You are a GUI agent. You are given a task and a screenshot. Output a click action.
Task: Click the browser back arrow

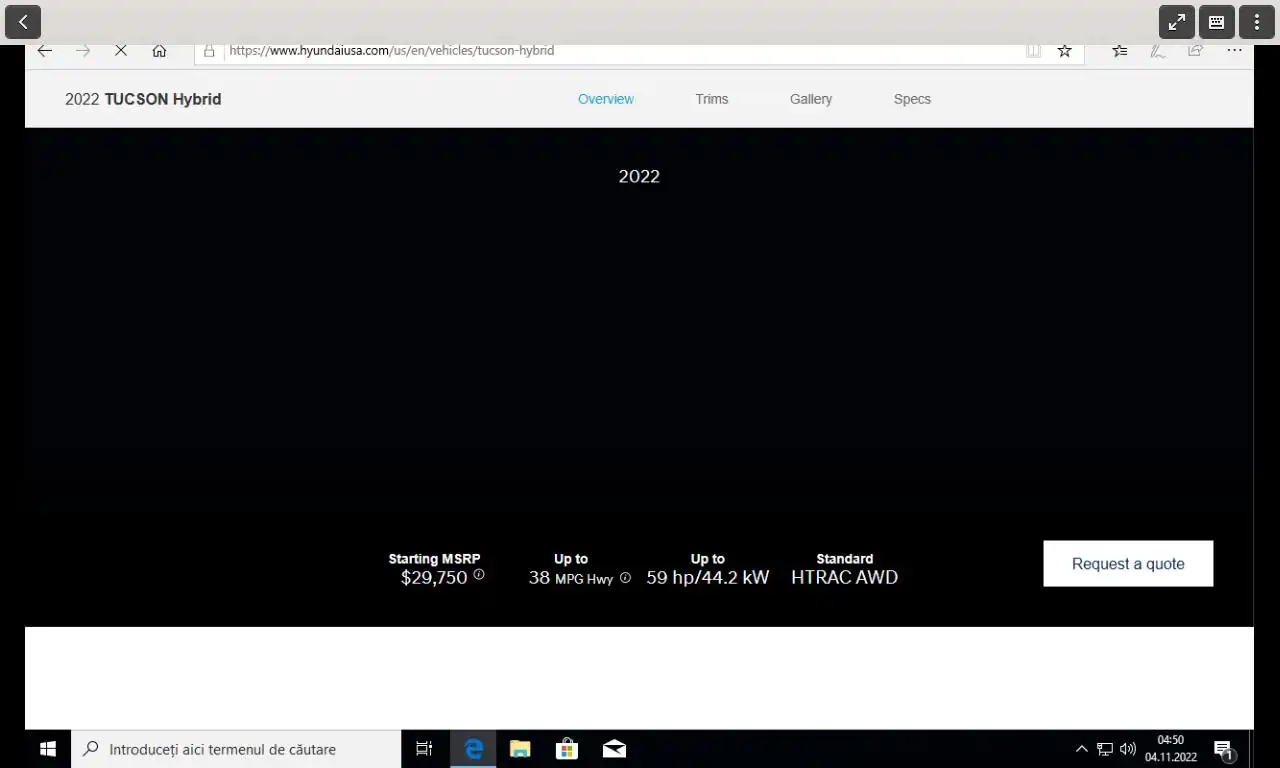[44, 50]
